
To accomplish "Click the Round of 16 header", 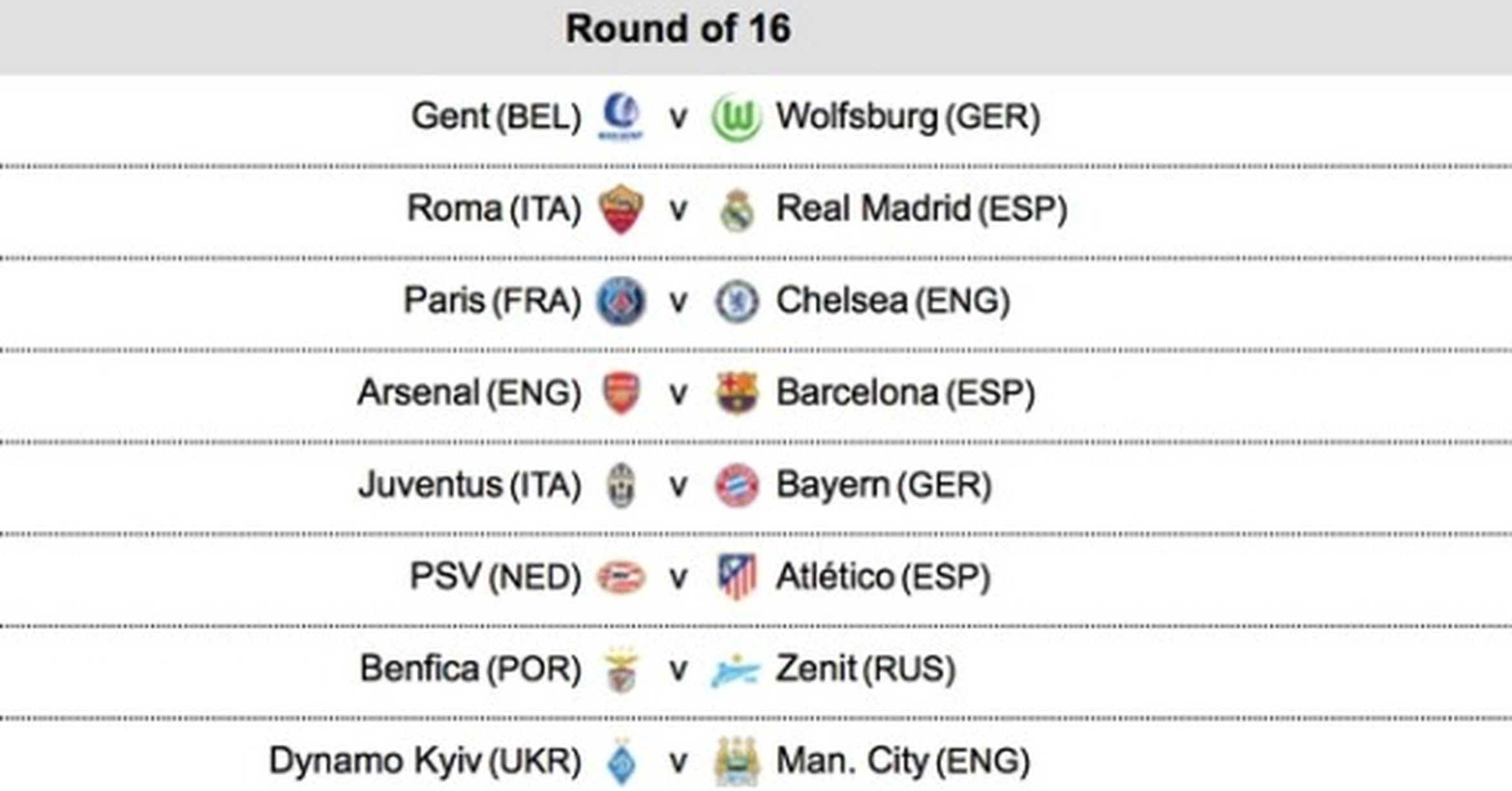I will click(x=678, y=30).
